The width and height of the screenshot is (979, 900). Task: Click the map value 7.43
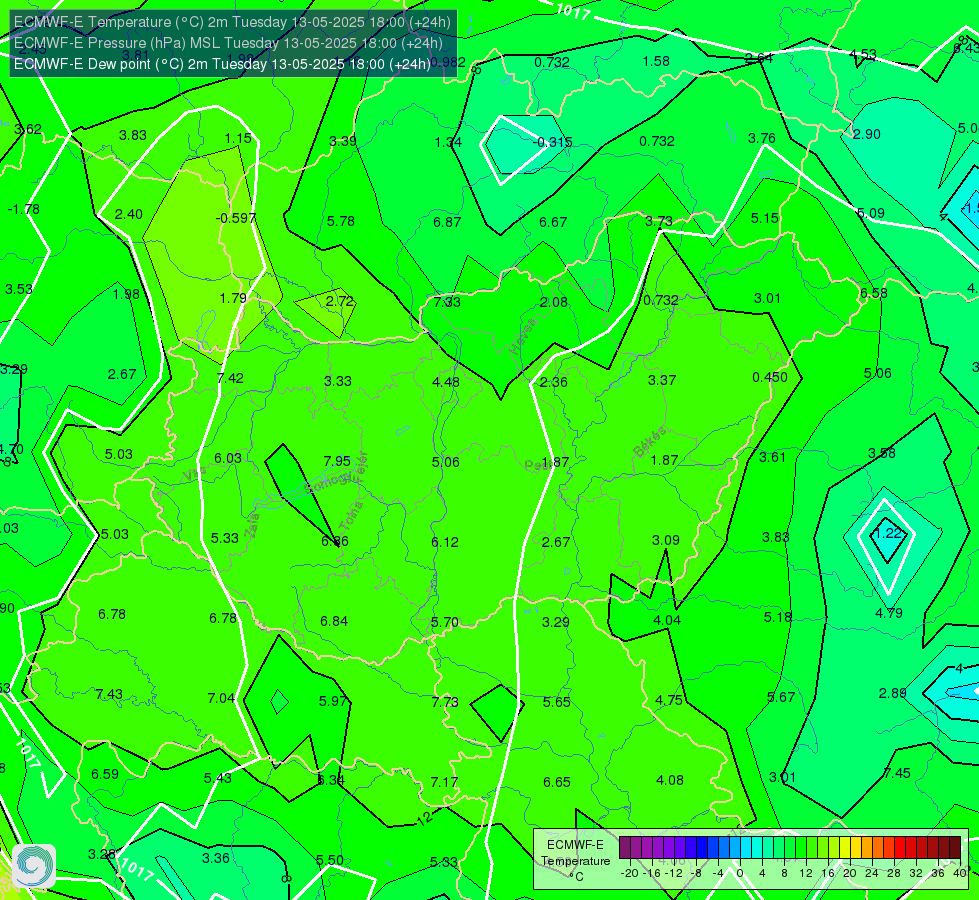[109, 695]
